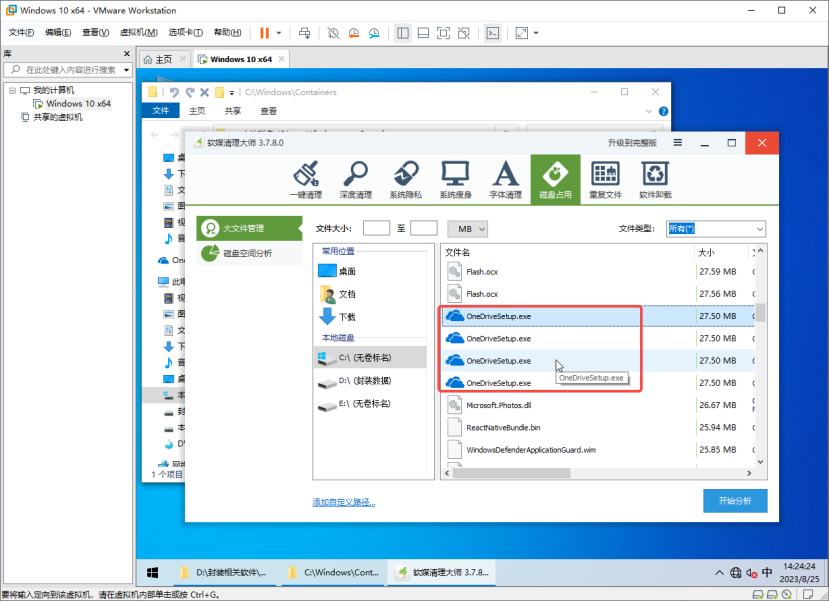
Task: Click the stretch guest display icon
Action: (522, 33)
